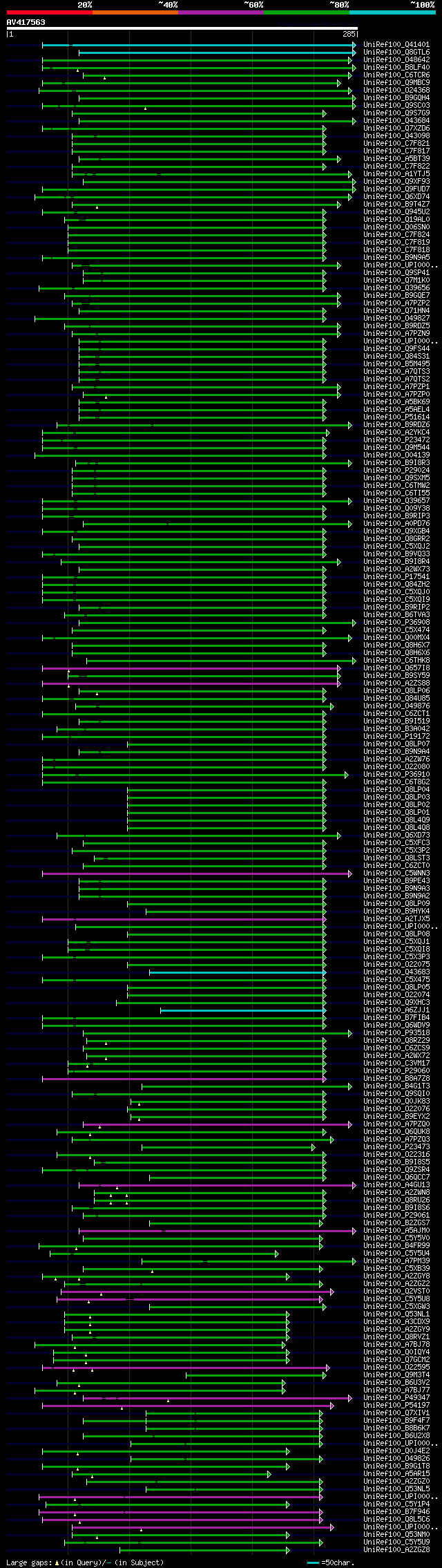Select the UniRef100_B8LF40 label

tap(396, 68)
